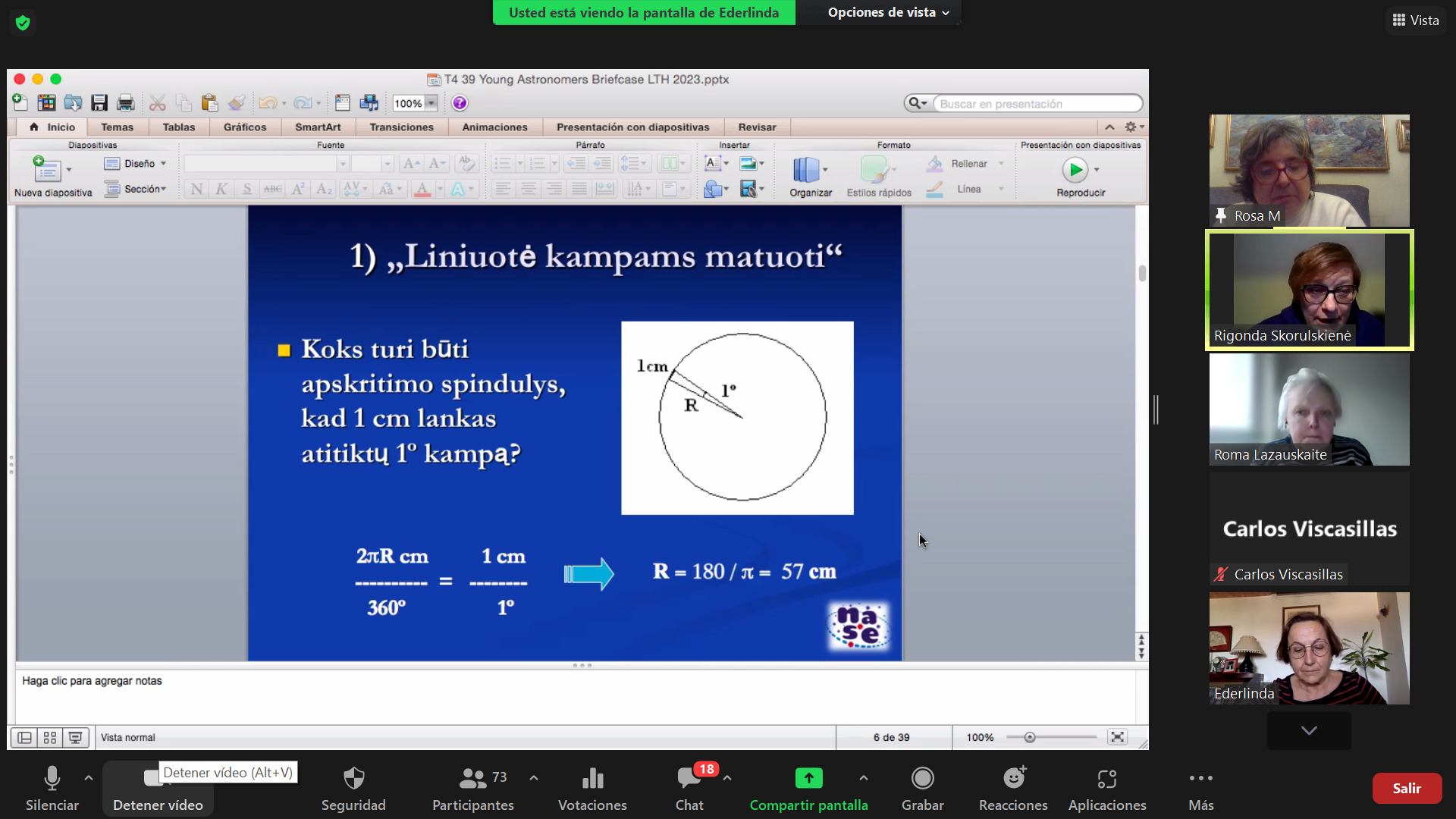
Task: Open the media browser icon
Action: click(369, 102)
